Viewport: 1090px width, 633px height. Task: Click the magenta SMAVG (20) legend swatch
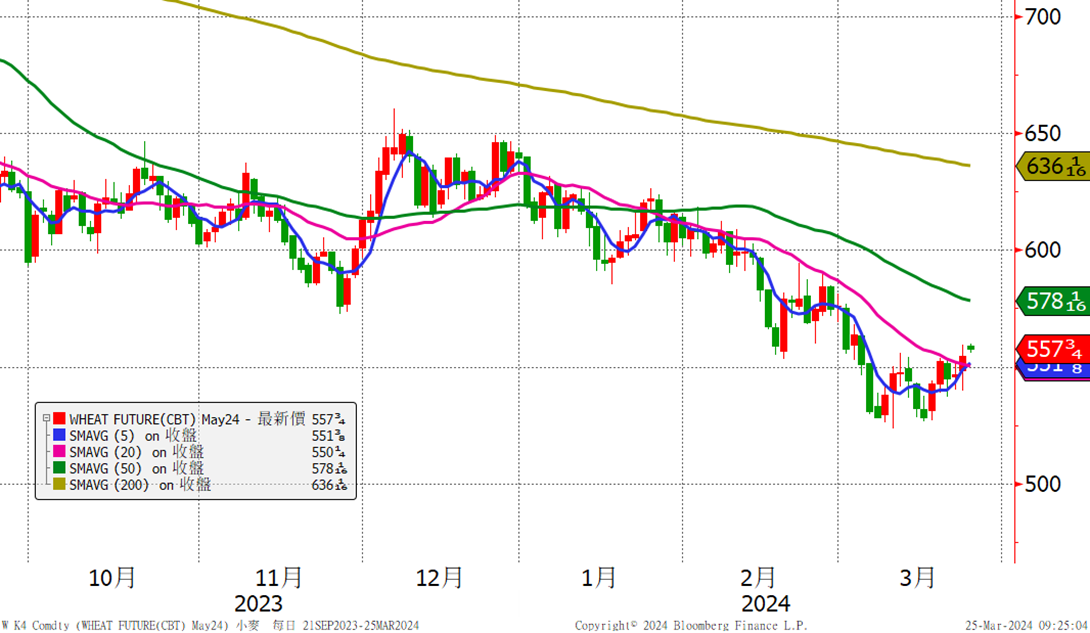[59, 452]
